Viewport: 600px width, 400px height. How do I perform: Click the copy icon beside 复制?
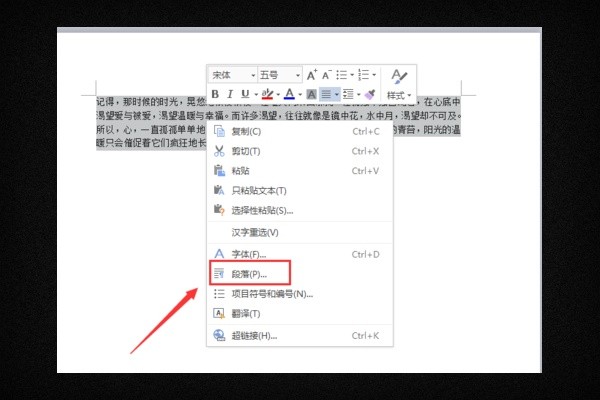pyautogui.click(x=219, y=131)
